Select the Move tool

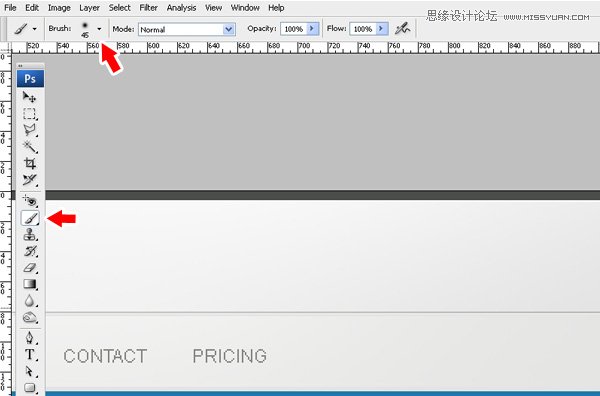point(29,97)
